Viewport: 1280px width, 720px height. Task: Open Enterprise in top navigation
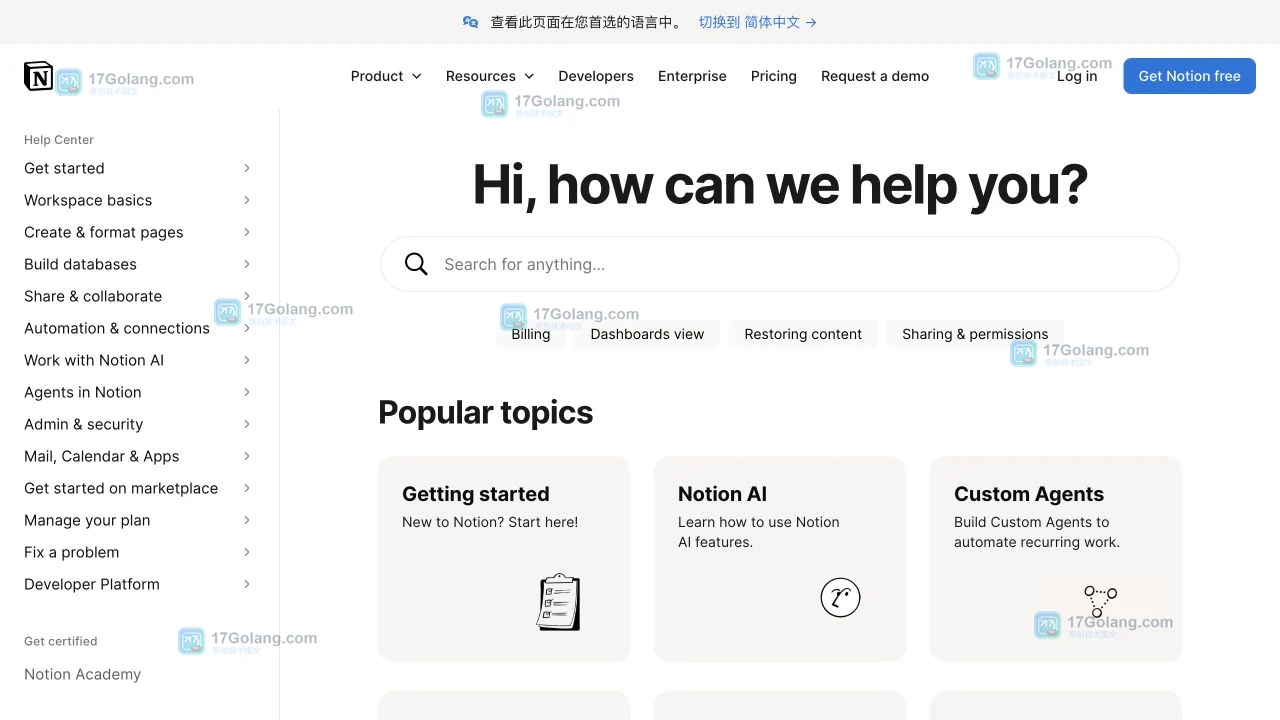point(692,76)
